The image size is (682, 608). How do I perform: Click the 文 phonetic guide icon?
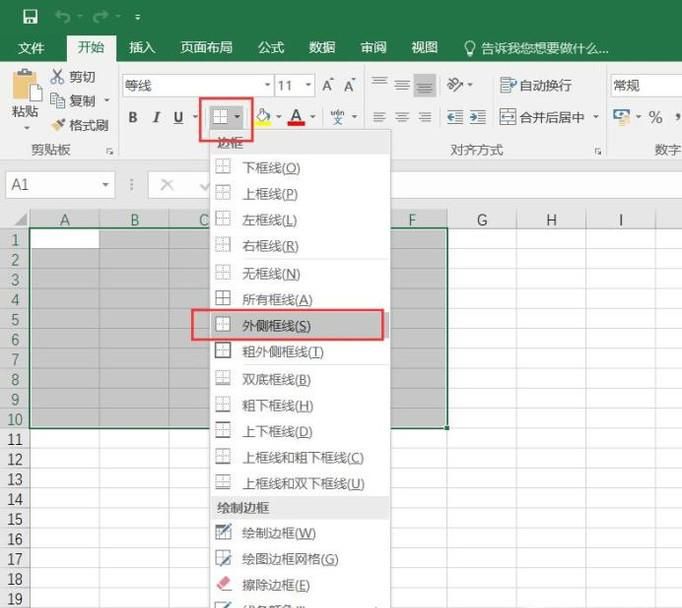(x=338, y=117)
